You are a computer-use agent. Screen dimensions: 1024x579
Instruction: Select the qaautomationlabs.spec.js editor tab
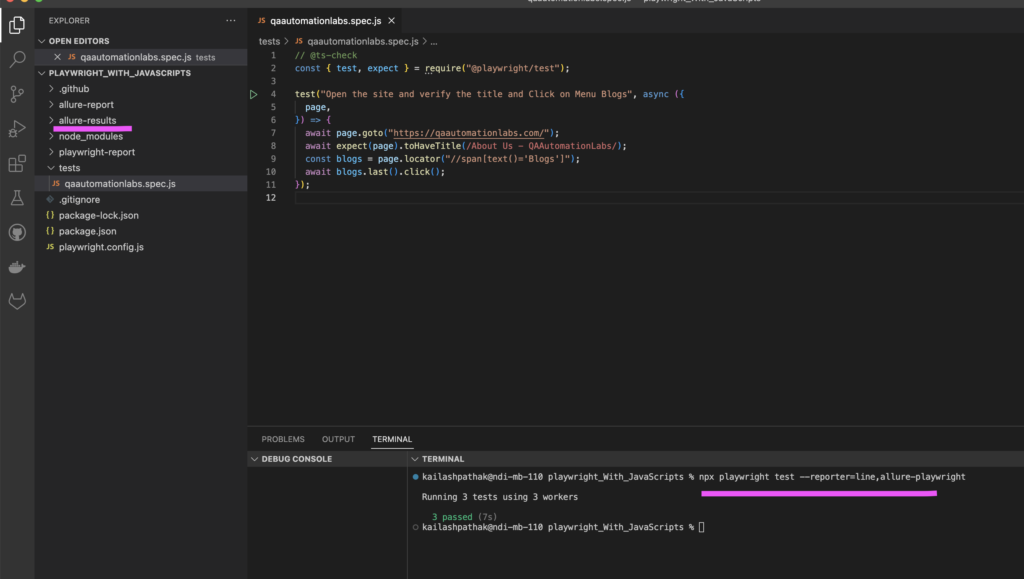tap(325, 21)
